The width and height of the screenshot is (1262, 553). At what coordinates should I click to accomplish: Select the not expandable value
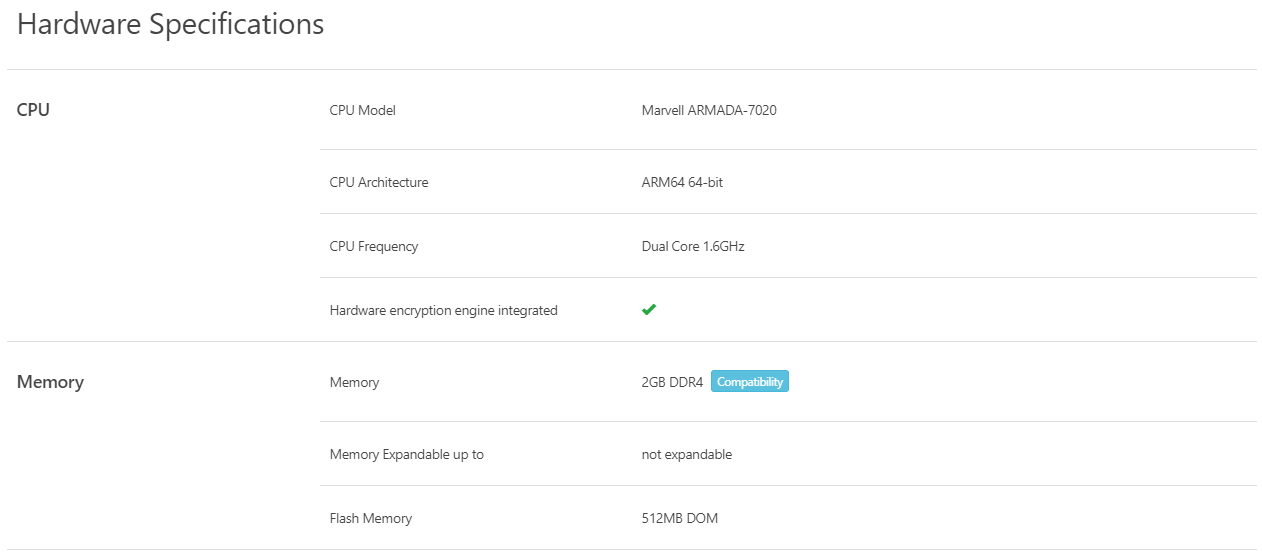[687, 454]
